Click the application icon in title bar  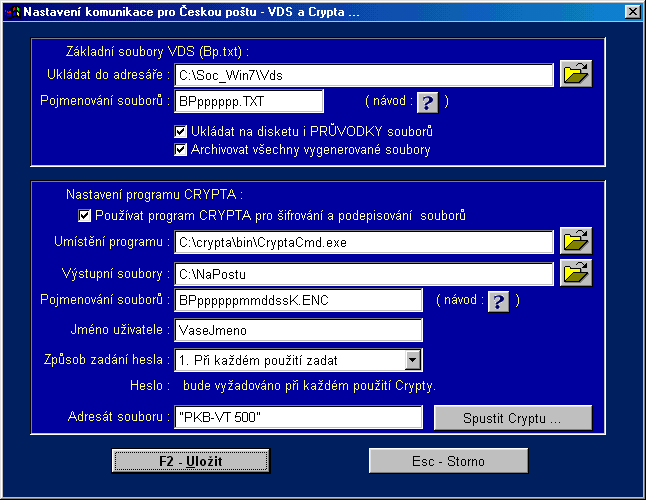pos(12,12)
